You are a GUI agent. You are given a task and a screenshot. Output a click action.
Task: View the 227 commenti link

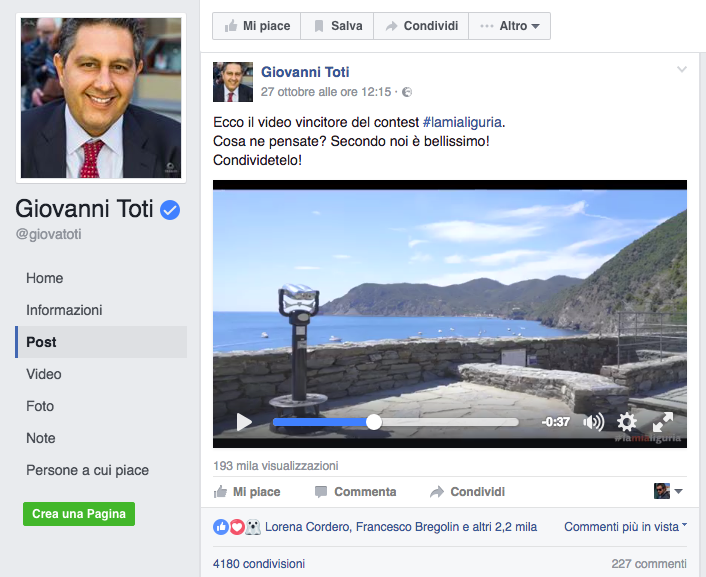click(649, 564)
